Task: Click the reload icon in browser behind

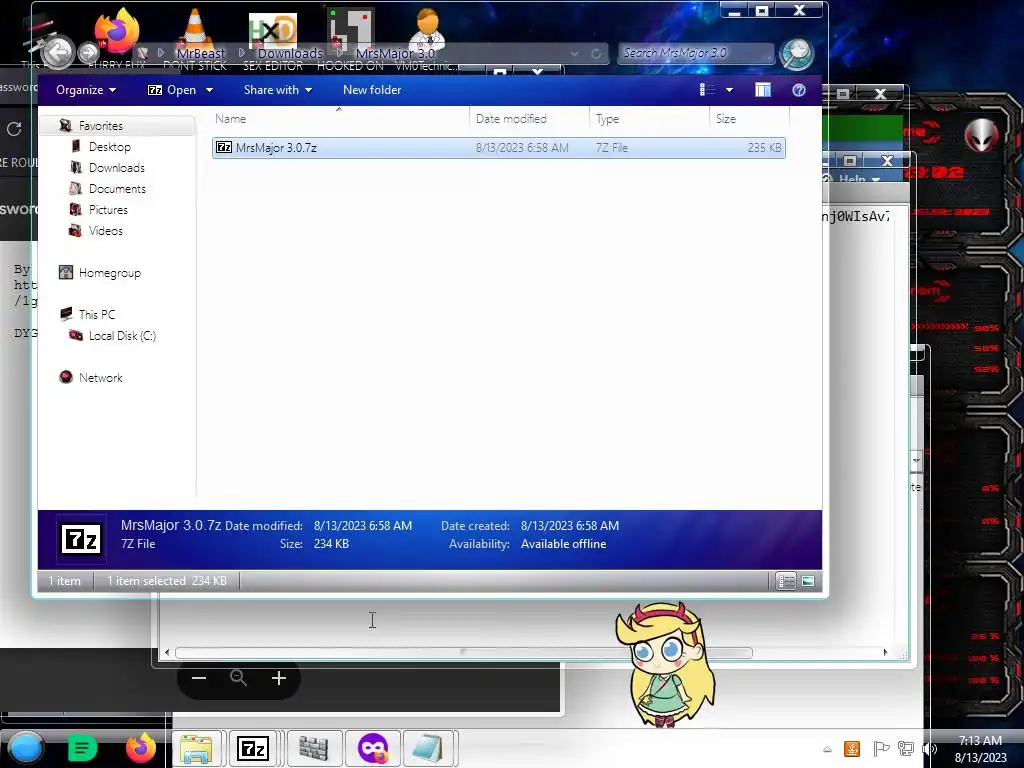Action: pyautogui.click(x=14, y=129)
